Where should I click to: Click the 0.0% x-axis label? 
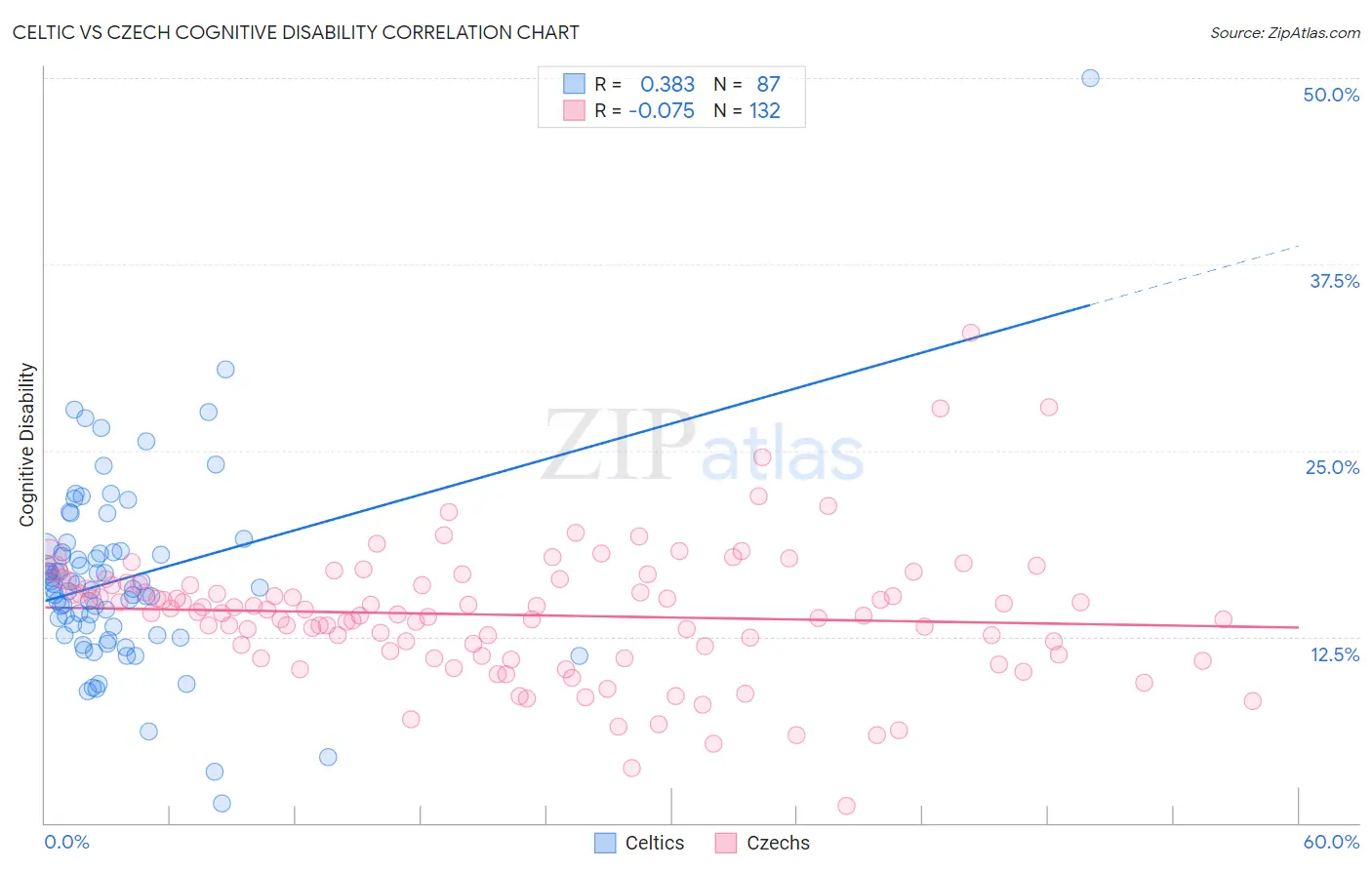pos(66,842)
